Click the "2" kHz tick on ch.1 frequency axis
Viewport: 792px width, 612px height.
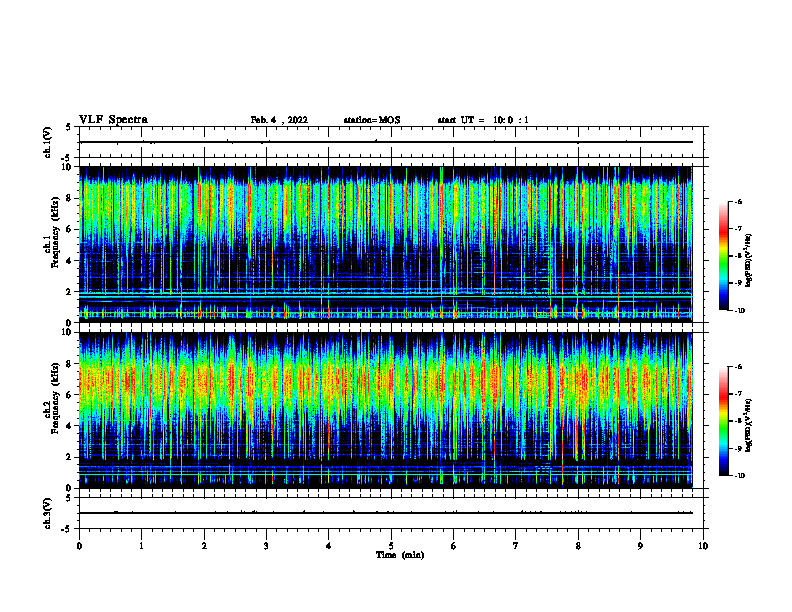click(x=70, y=292)
